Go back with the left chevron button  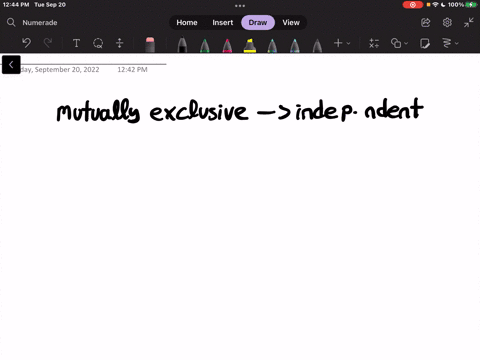(11, 64)
